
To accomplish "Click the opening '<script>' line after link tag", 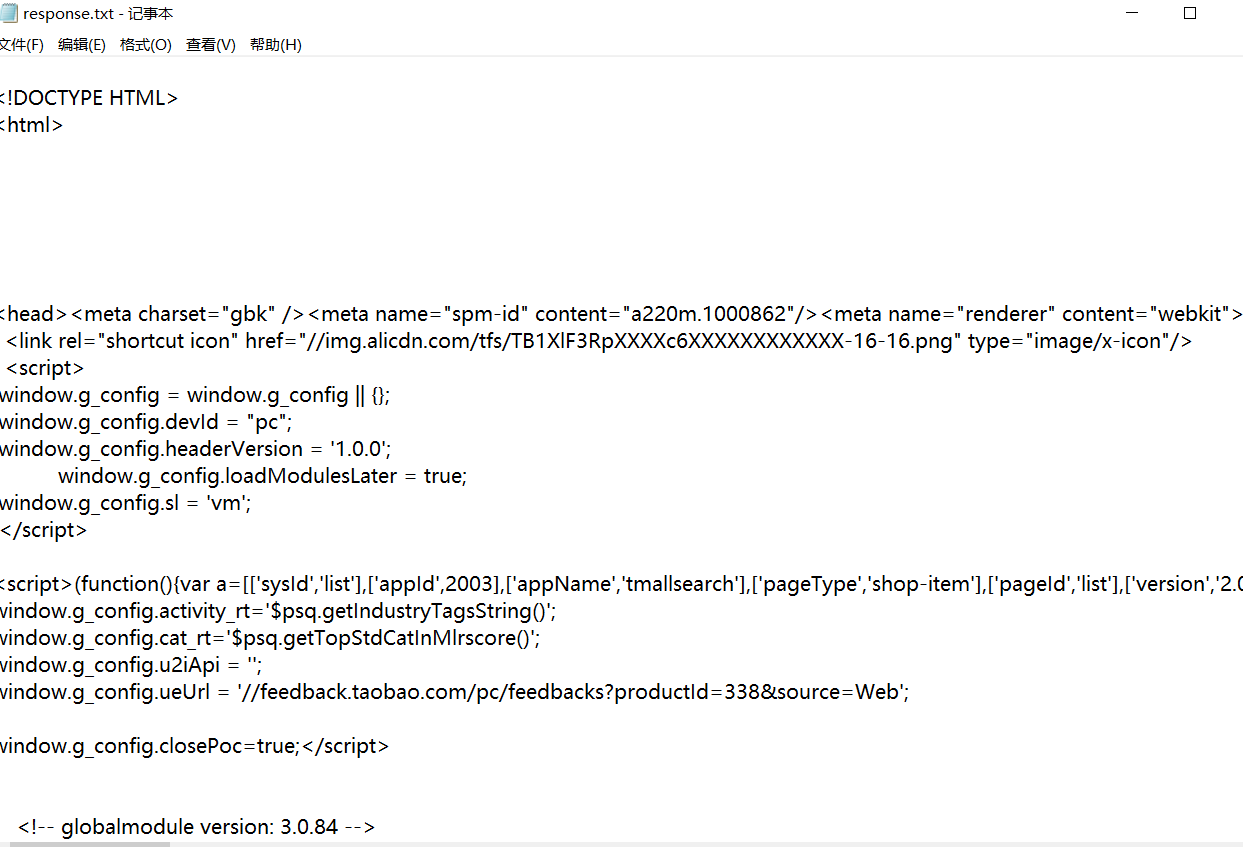I will click(45, 368).
